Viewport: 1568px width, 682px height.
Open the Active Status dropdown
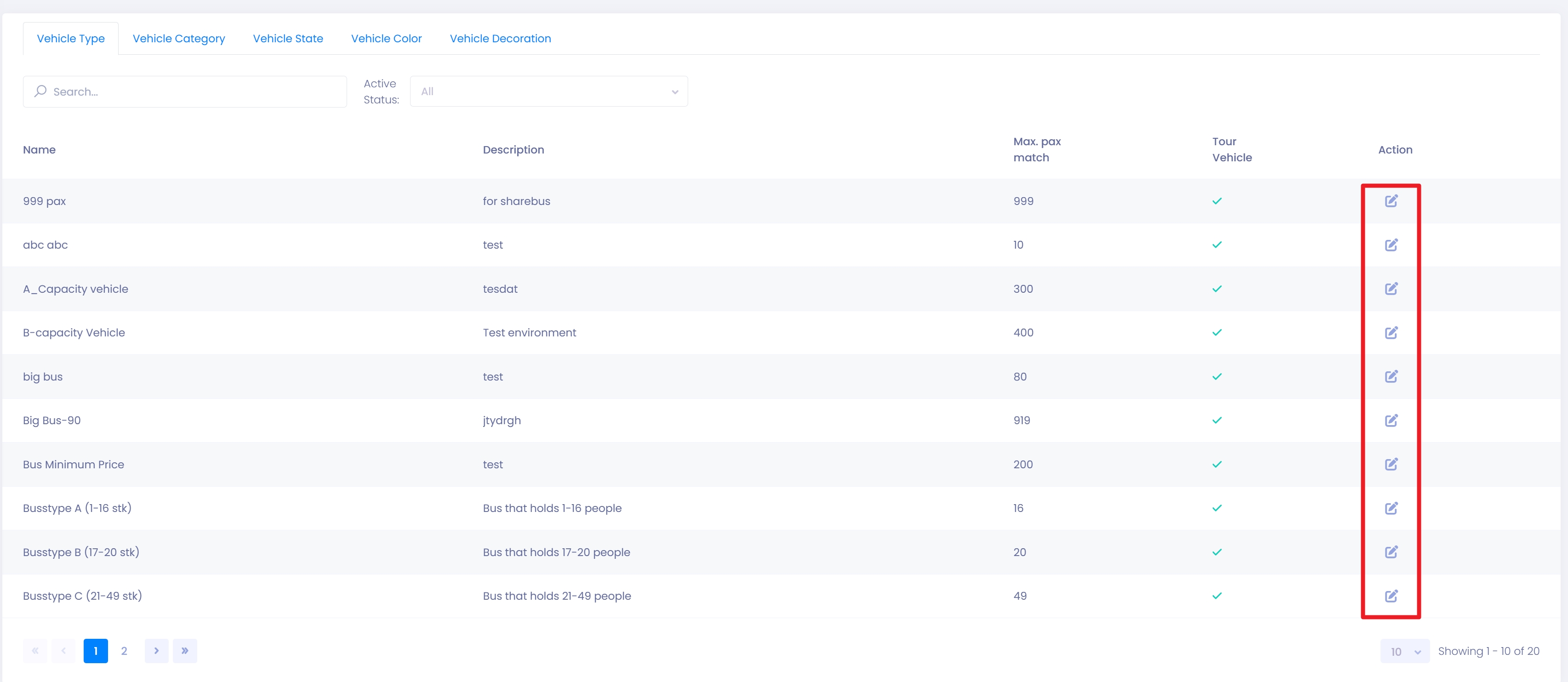click(x=548, y=91)
